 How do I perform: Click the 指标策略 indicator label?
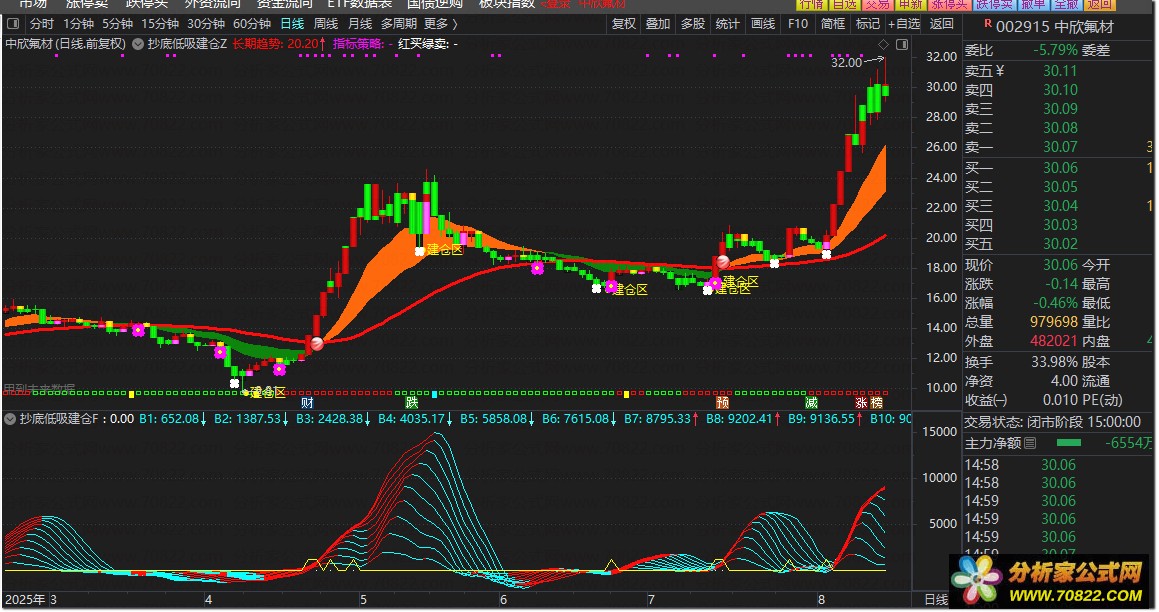(363, 44)
